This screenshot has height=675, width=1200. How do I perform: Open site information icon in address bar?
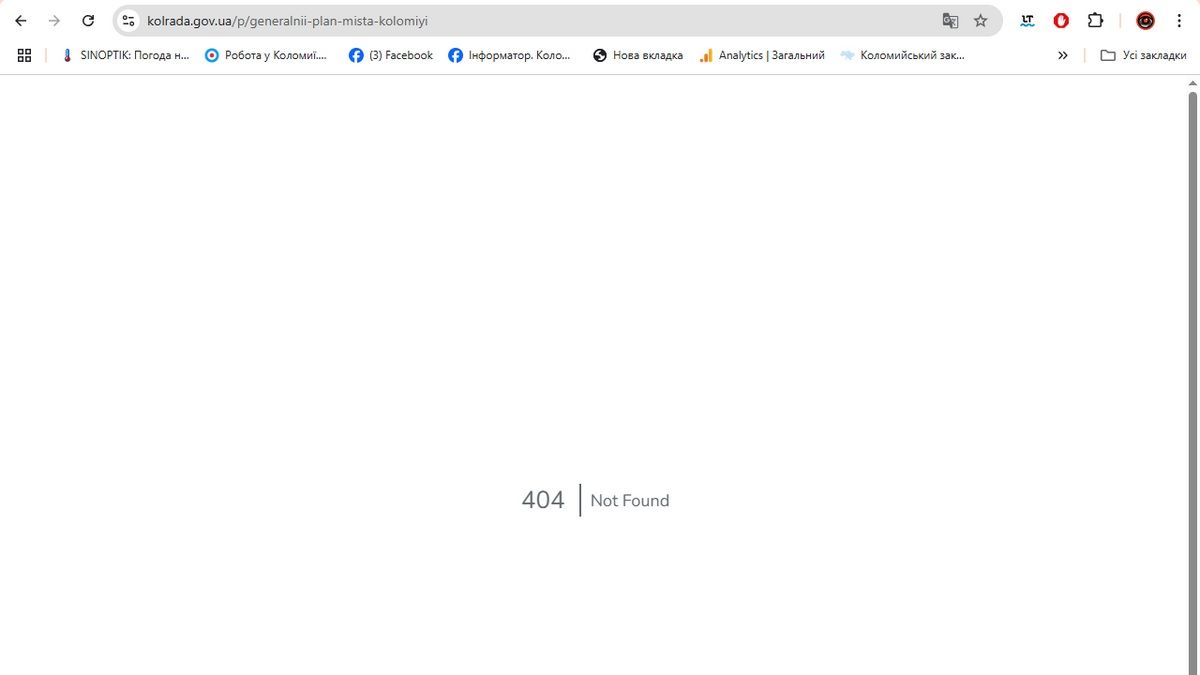point(128,21)
